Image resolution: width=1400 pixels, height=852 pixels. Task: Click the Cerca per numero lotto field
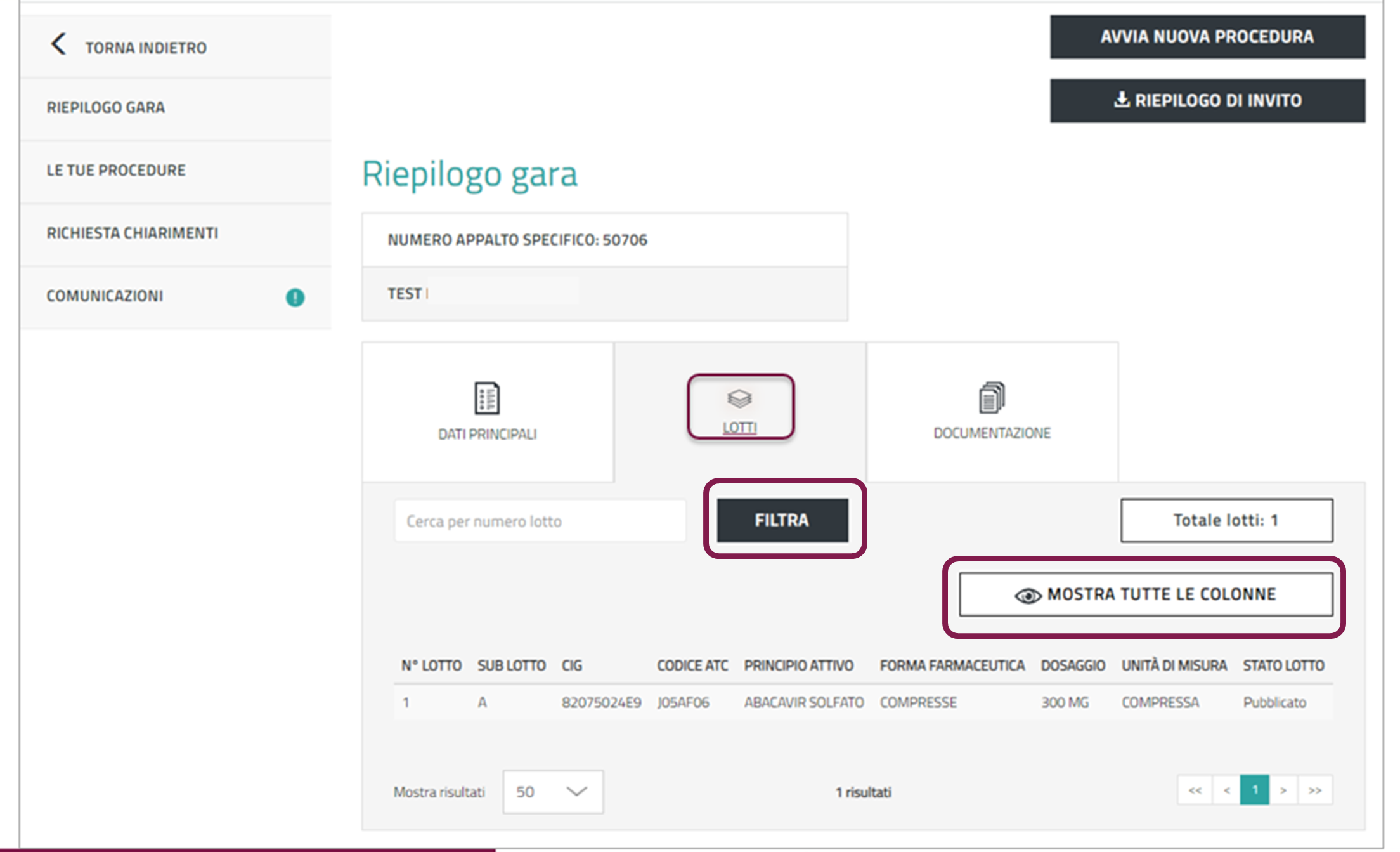point(540,521)
